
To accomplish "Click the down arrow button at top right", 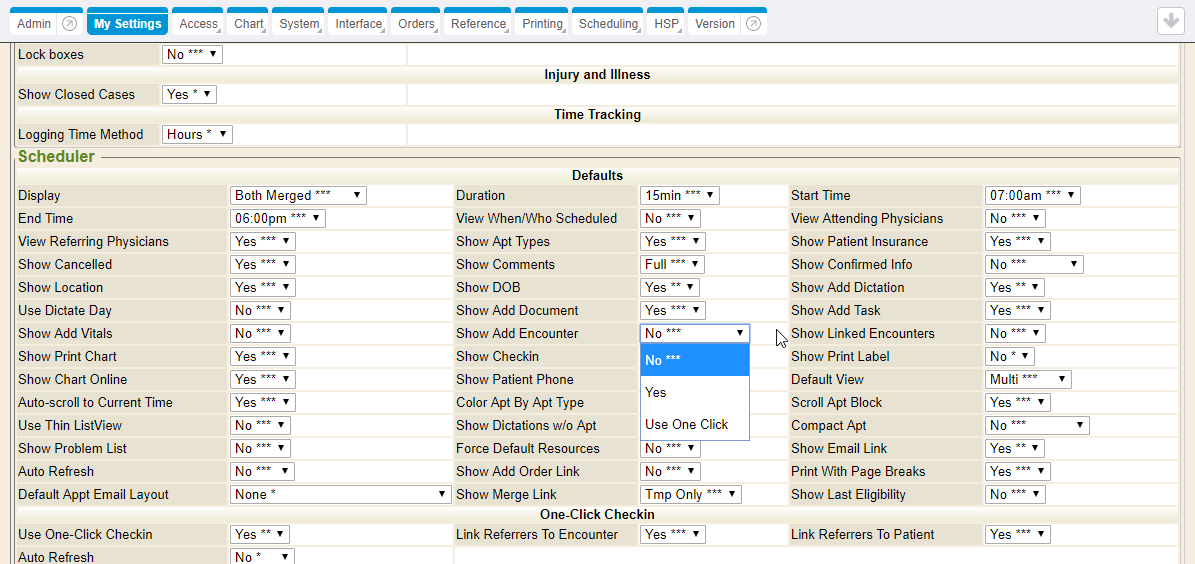I will coord(1170,21).
